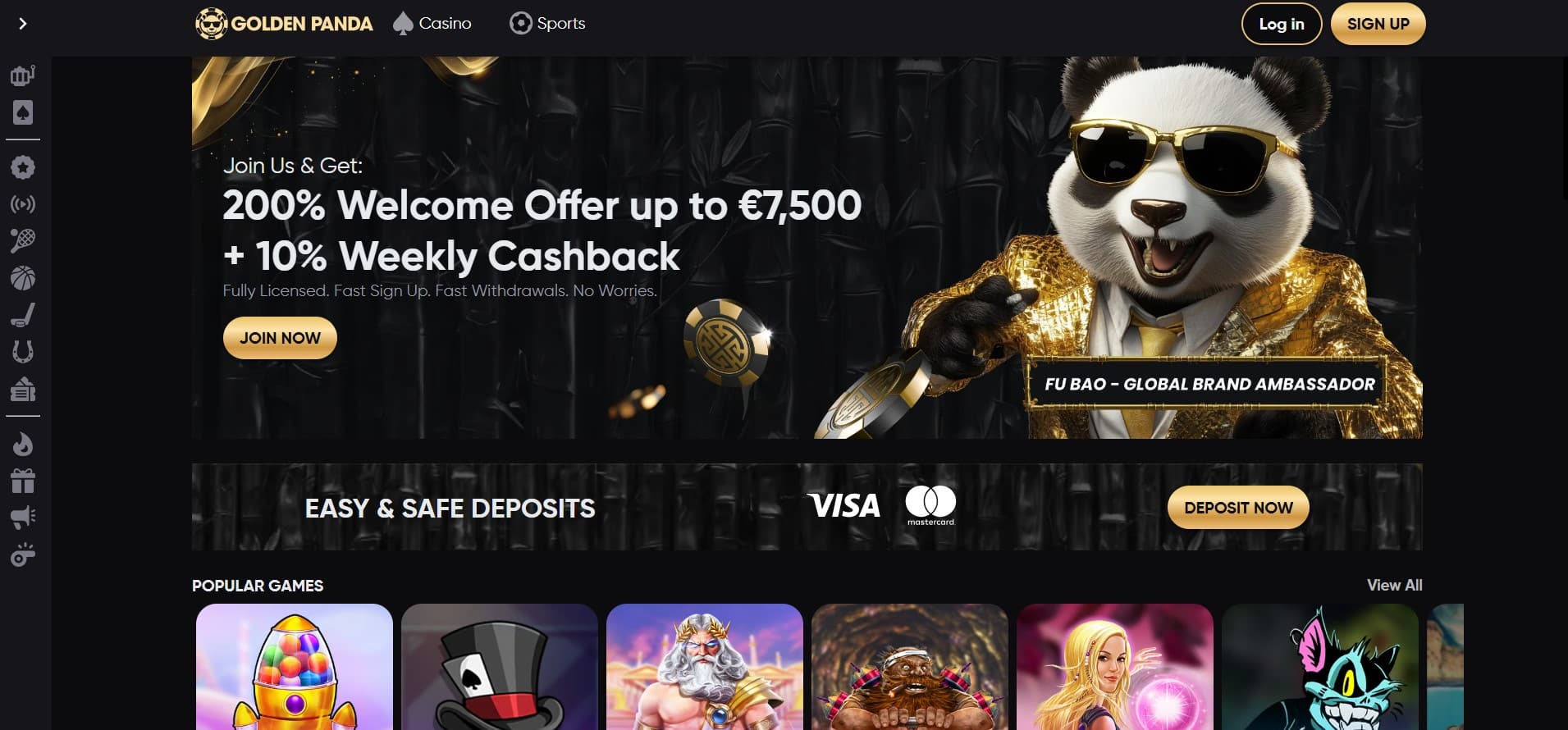Viewport: 1568px width, 730px height.
Task: Open the slot machine sidebar icon
Action: (x=23, y=75)
